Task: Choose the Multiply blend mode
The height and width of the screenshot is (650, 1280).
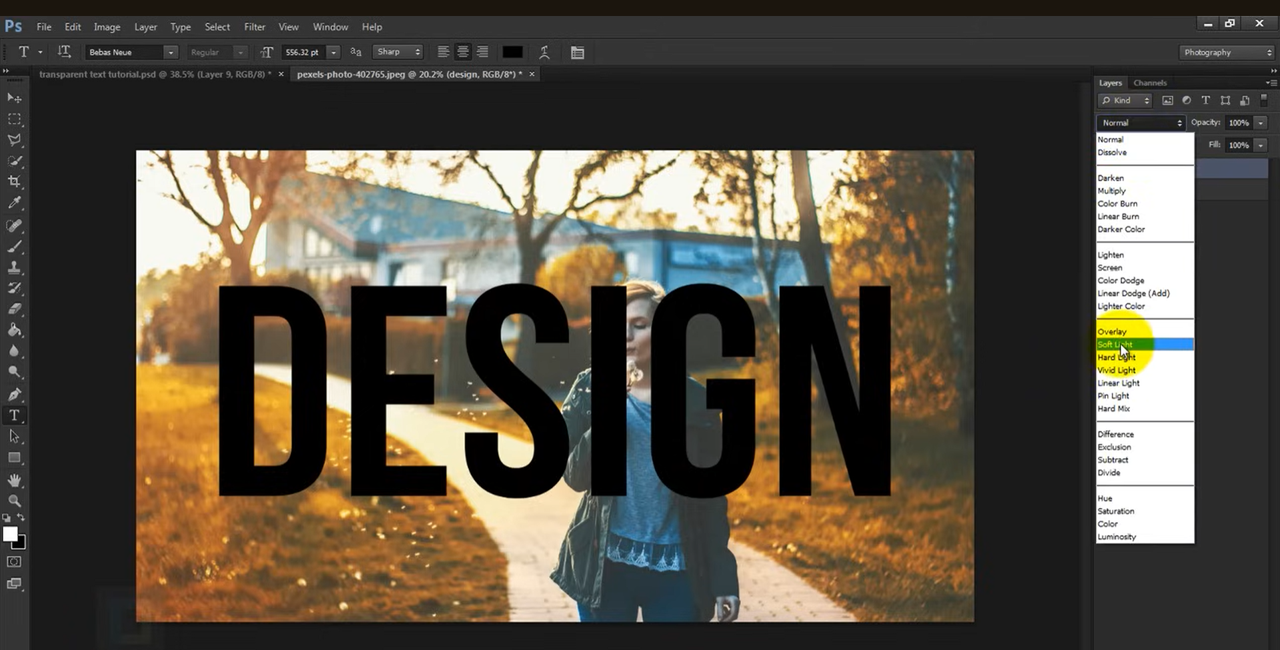Action: [1145, 191]
